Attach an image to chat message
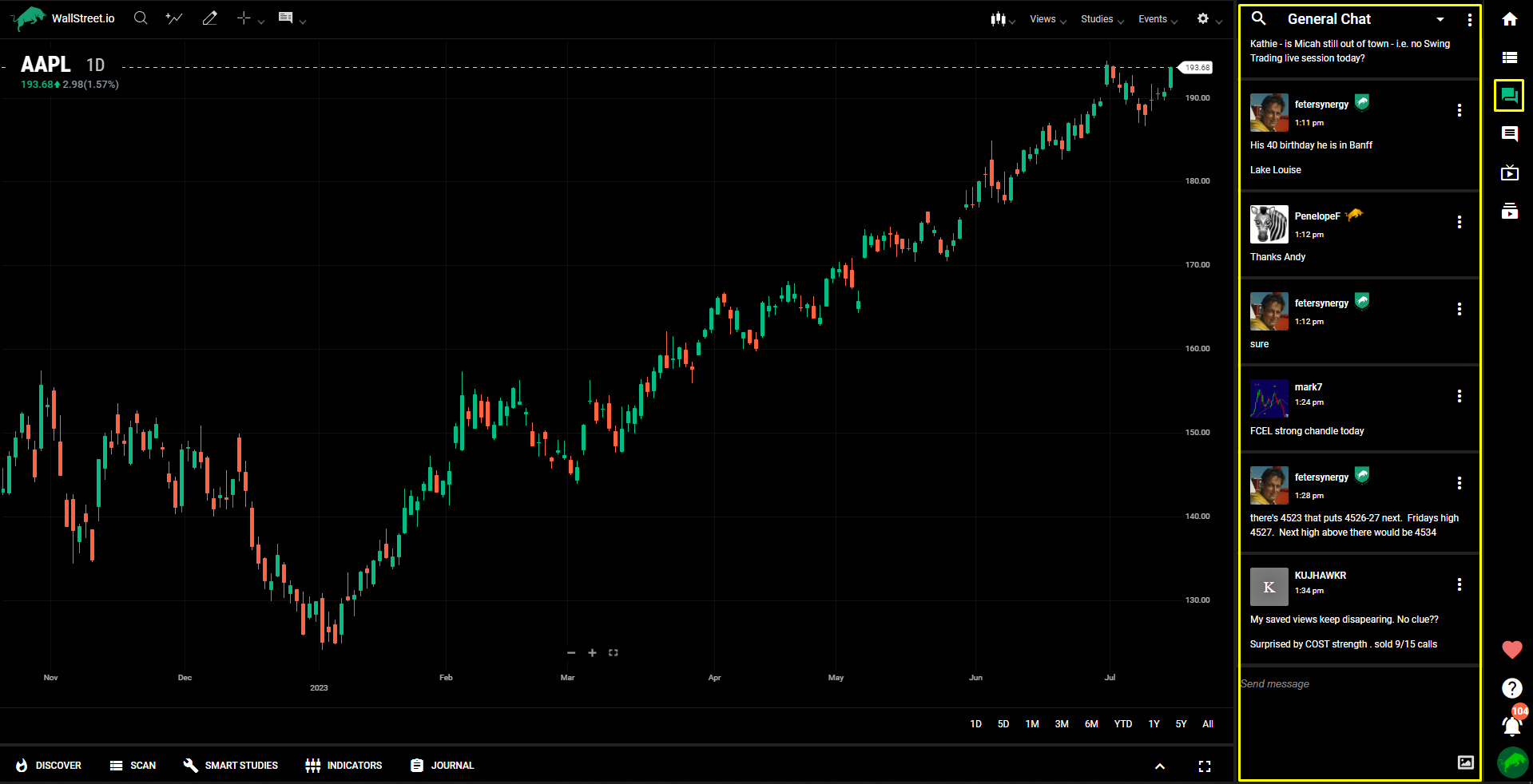 1466,762
